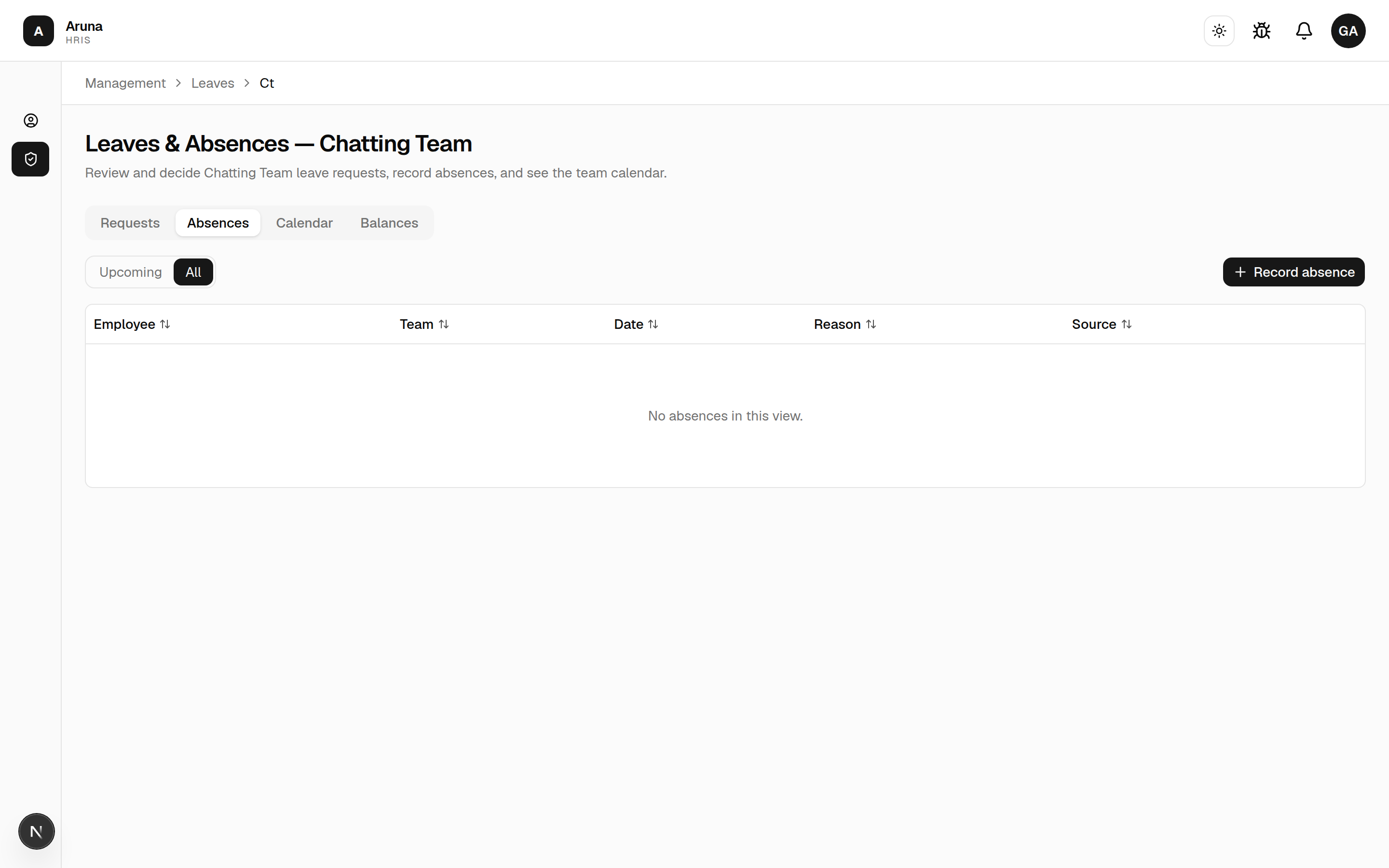
Task: Open the profile icon in sidebar
Action: point(31,121)
